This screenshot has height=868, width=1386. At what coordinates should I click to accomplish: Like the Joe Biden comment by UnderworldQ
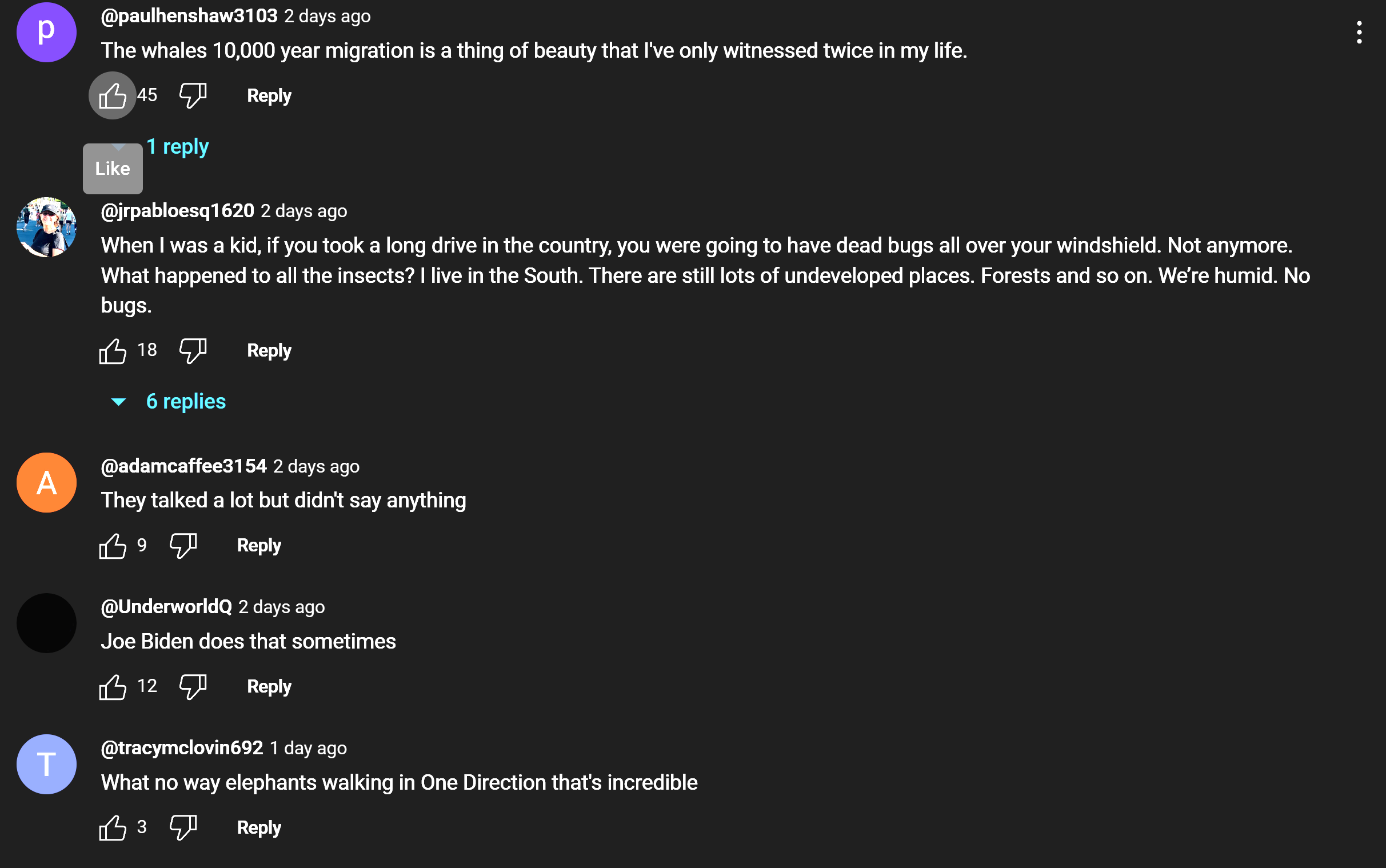click(x=112, y=686)
